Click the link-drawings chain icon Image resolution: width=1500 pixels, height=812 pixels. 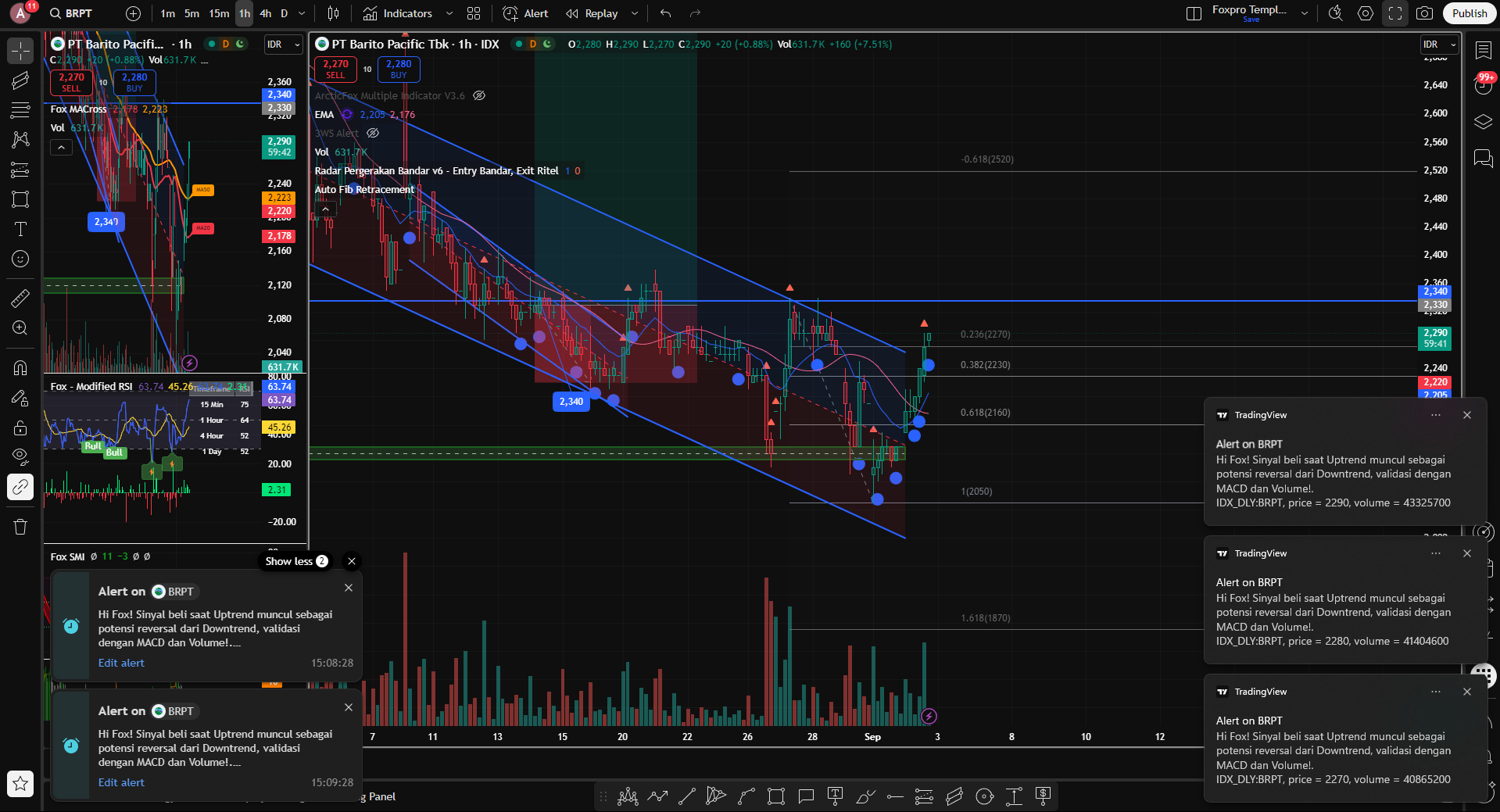pyautogui.click(x=20, y=487)
